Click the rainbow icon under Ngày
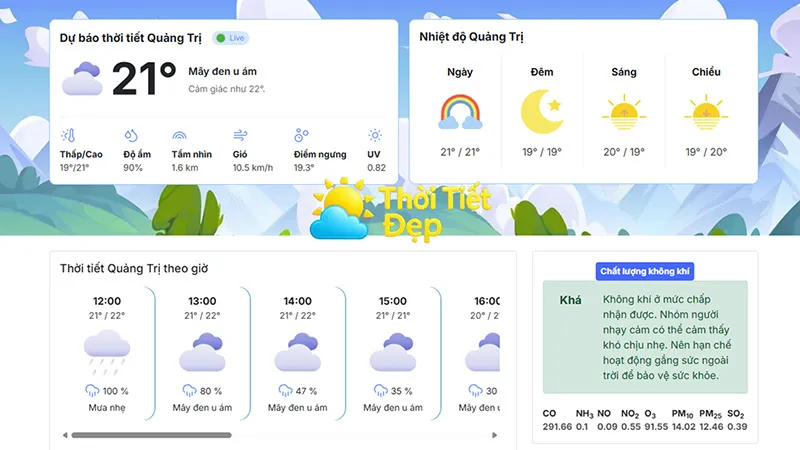Screen dimensions: 800x450 coord(460,112)
